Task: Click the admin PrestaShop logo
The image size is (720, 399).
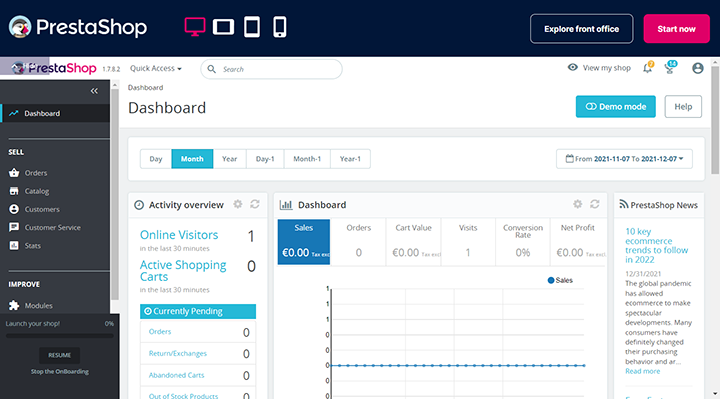Action: click(54, 68)
